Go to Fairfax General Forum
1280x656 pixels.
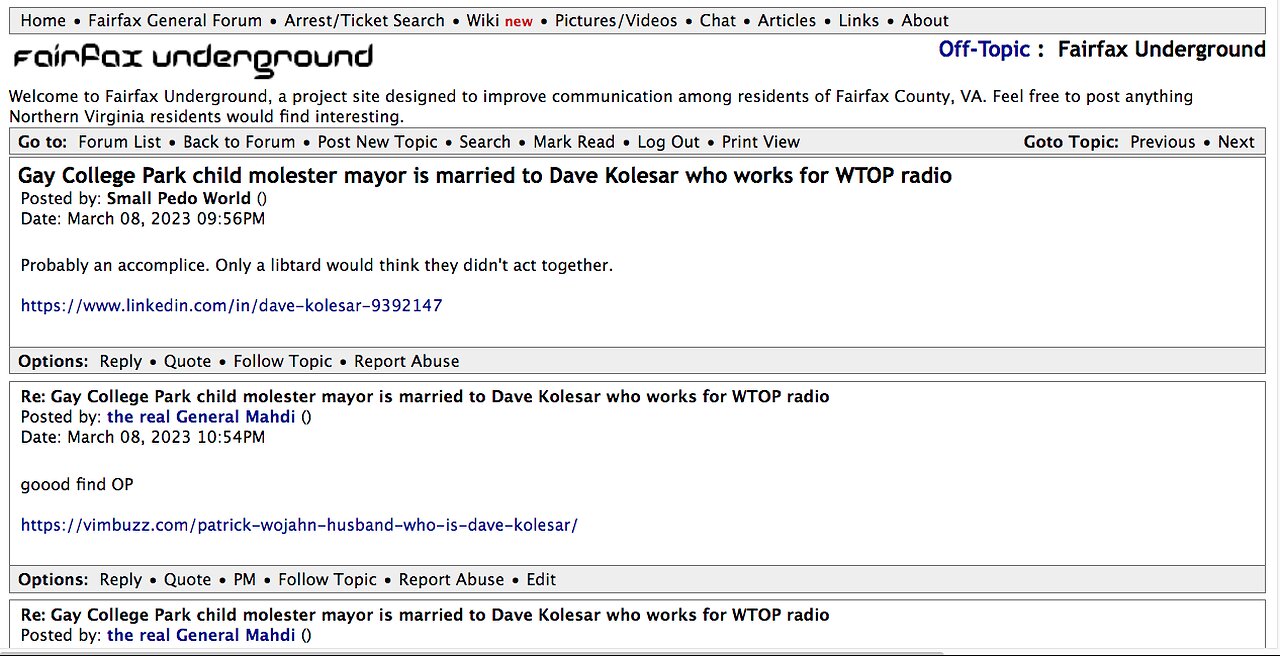tap(175, 20)
